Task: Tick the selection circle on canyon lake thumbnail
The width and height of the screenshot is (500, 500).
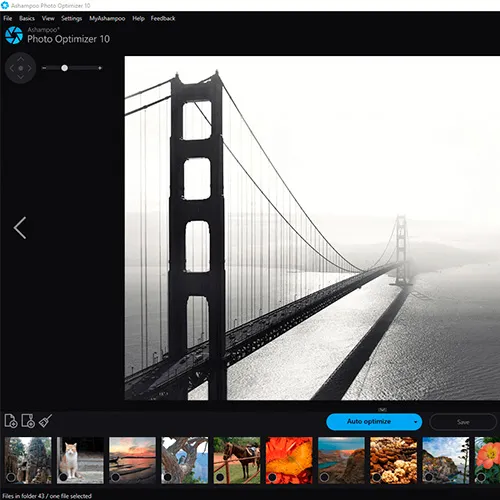Action: (324, 477)
